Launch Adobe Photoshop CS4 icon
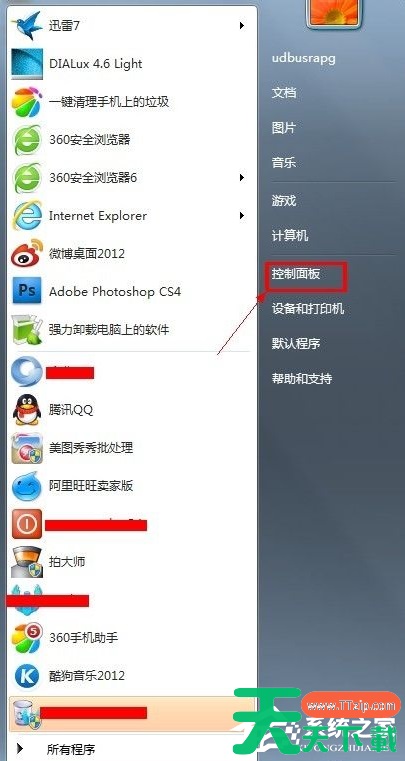 27,291
